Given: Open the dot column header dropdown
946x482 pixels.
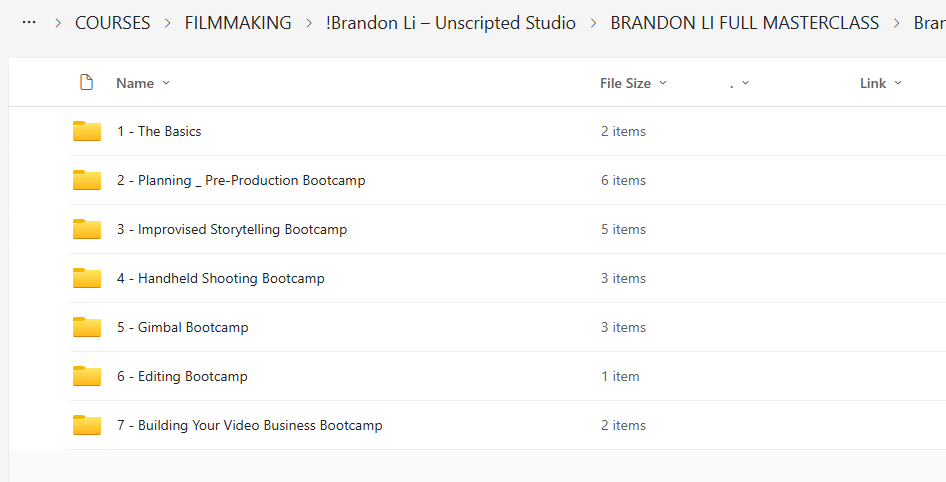Looking at the screenshot, I should point(740,83).
